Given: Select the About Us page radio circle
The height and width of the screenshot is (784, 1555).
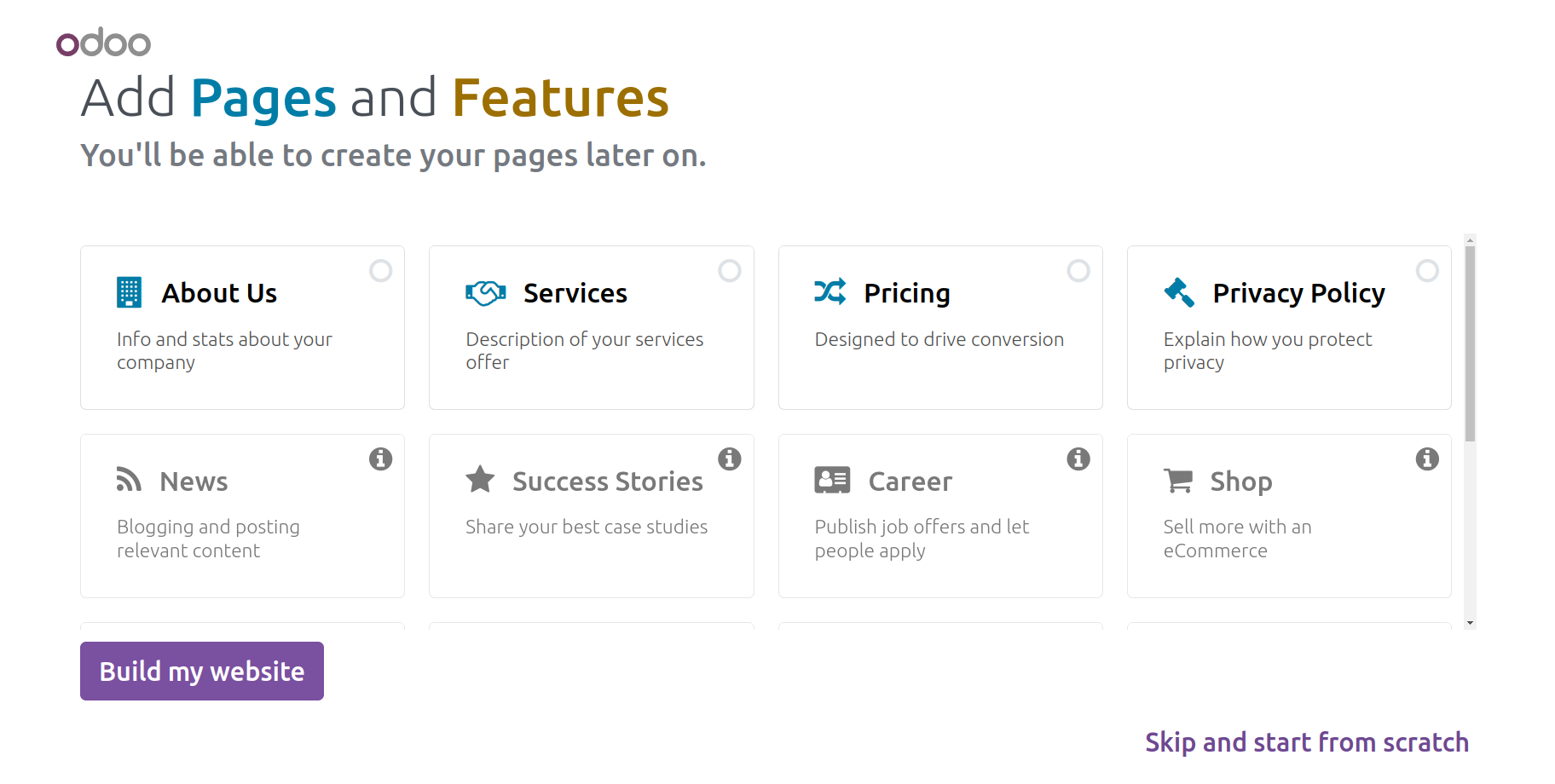Looking at the screenshot, I should (380, 271).
